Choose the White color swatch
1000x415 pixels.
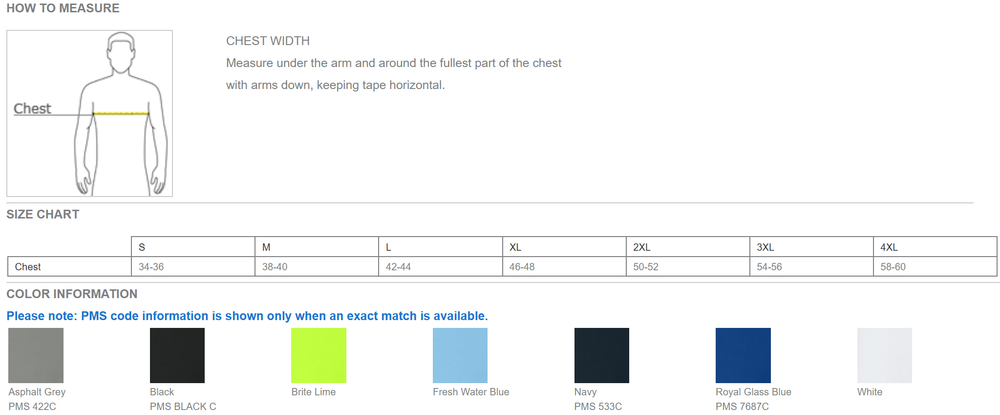click(885, 355)
